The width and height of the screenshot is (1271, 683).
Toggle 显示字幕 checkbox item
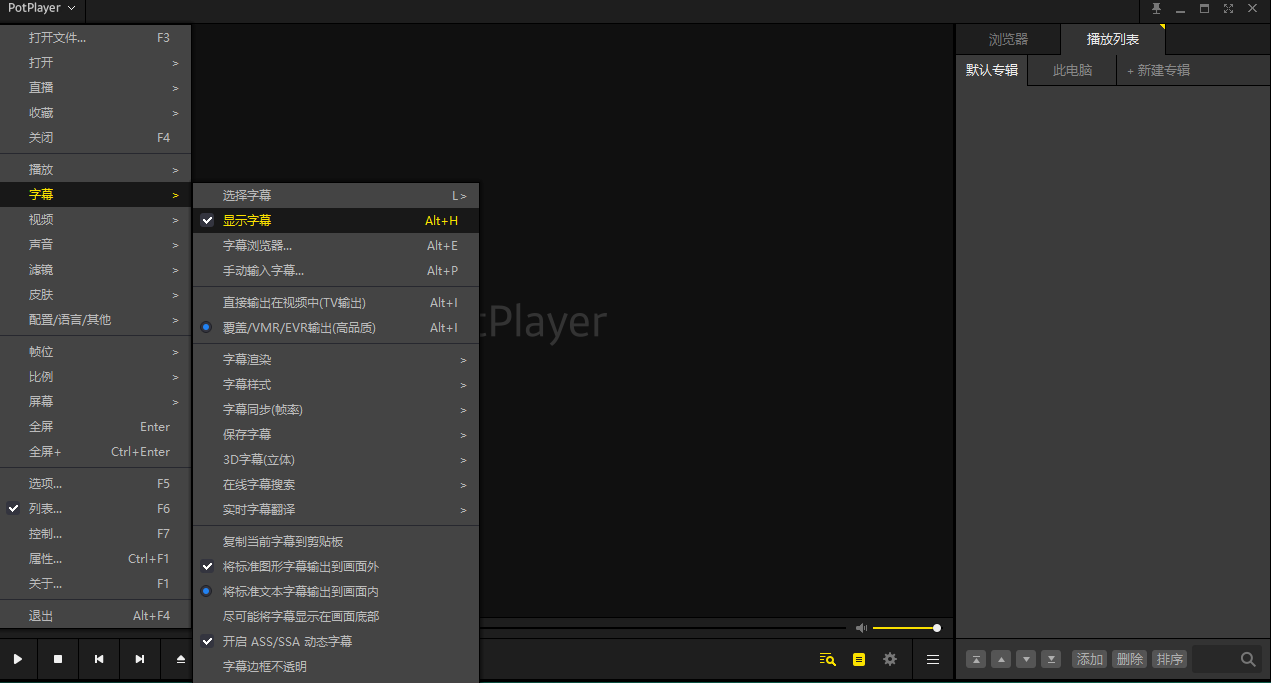pos(336,221)
